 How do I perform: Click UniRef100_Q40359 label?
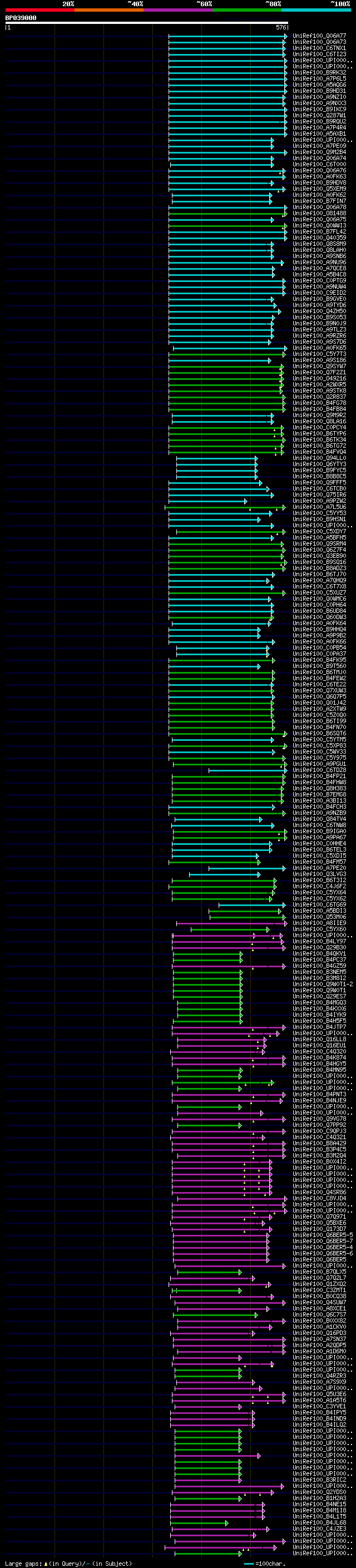[319, 238]
